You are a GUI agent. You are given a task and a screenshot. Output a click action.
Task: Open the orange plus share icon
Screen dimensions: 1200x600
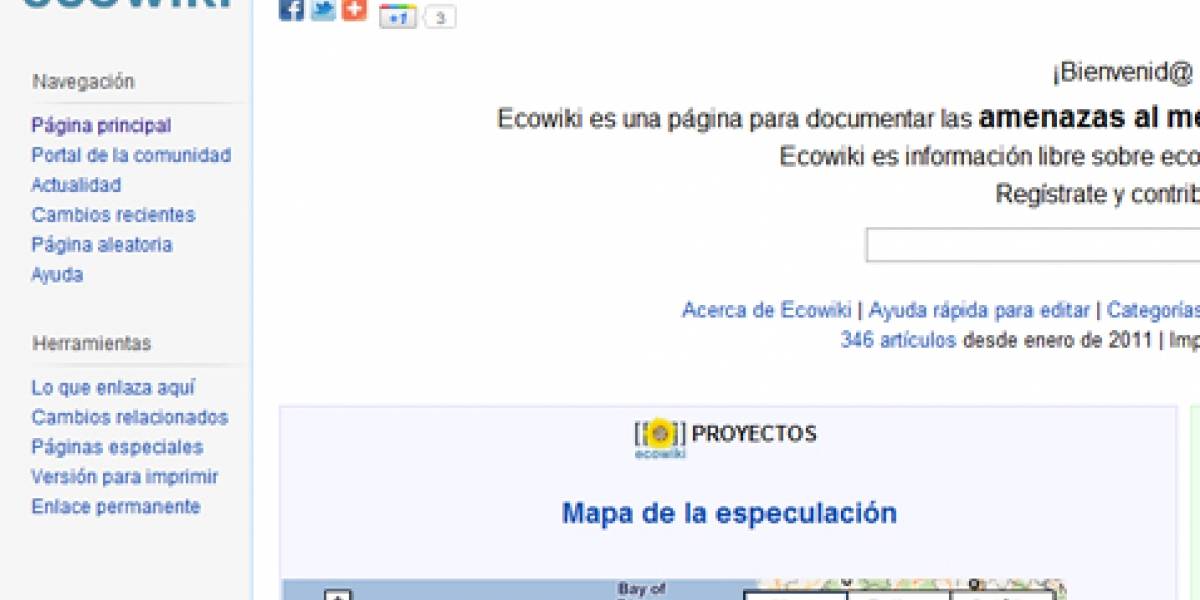(354, 9)
